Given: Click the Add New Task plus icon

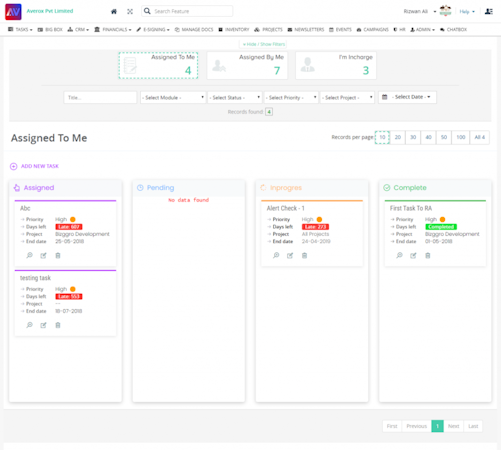Looking at the screenshot, I should (13, 166).
